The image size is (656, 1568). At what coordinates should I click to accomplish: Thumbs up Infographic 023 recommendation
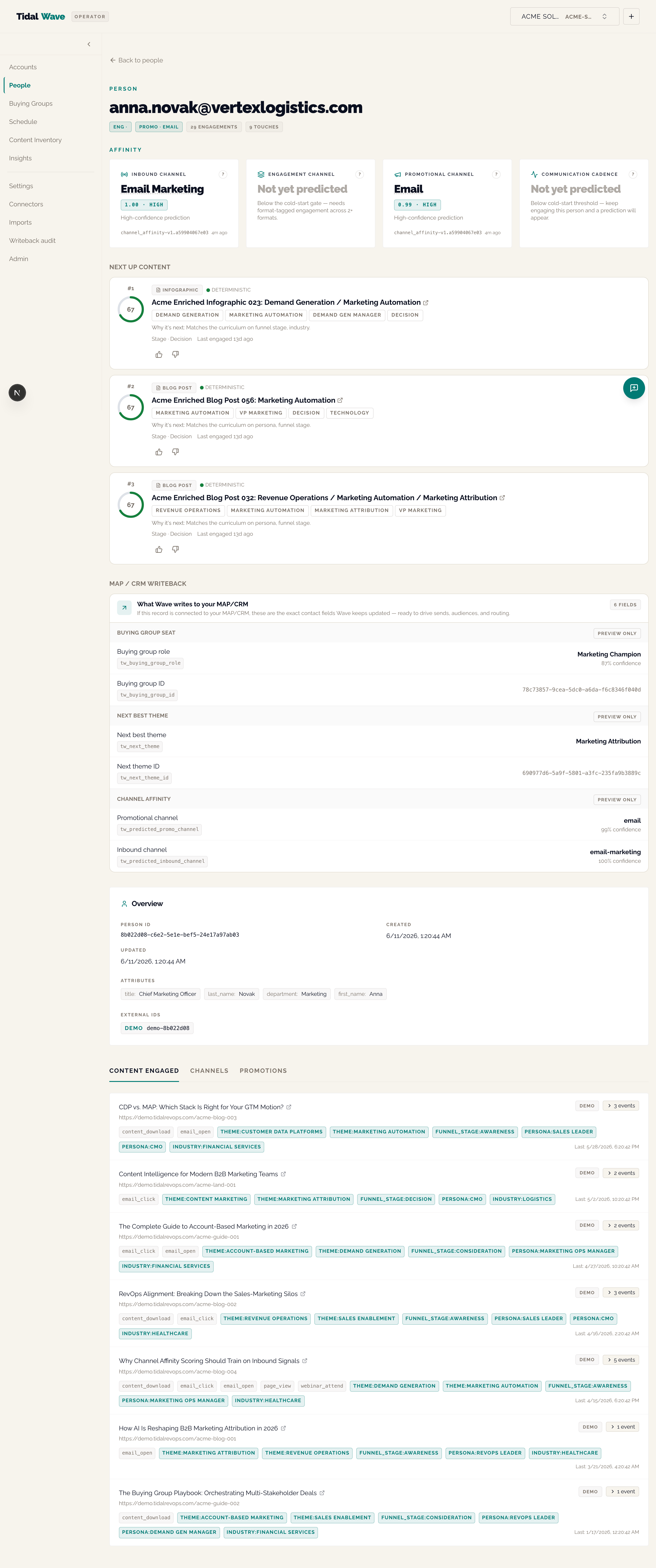pos(159,354)
